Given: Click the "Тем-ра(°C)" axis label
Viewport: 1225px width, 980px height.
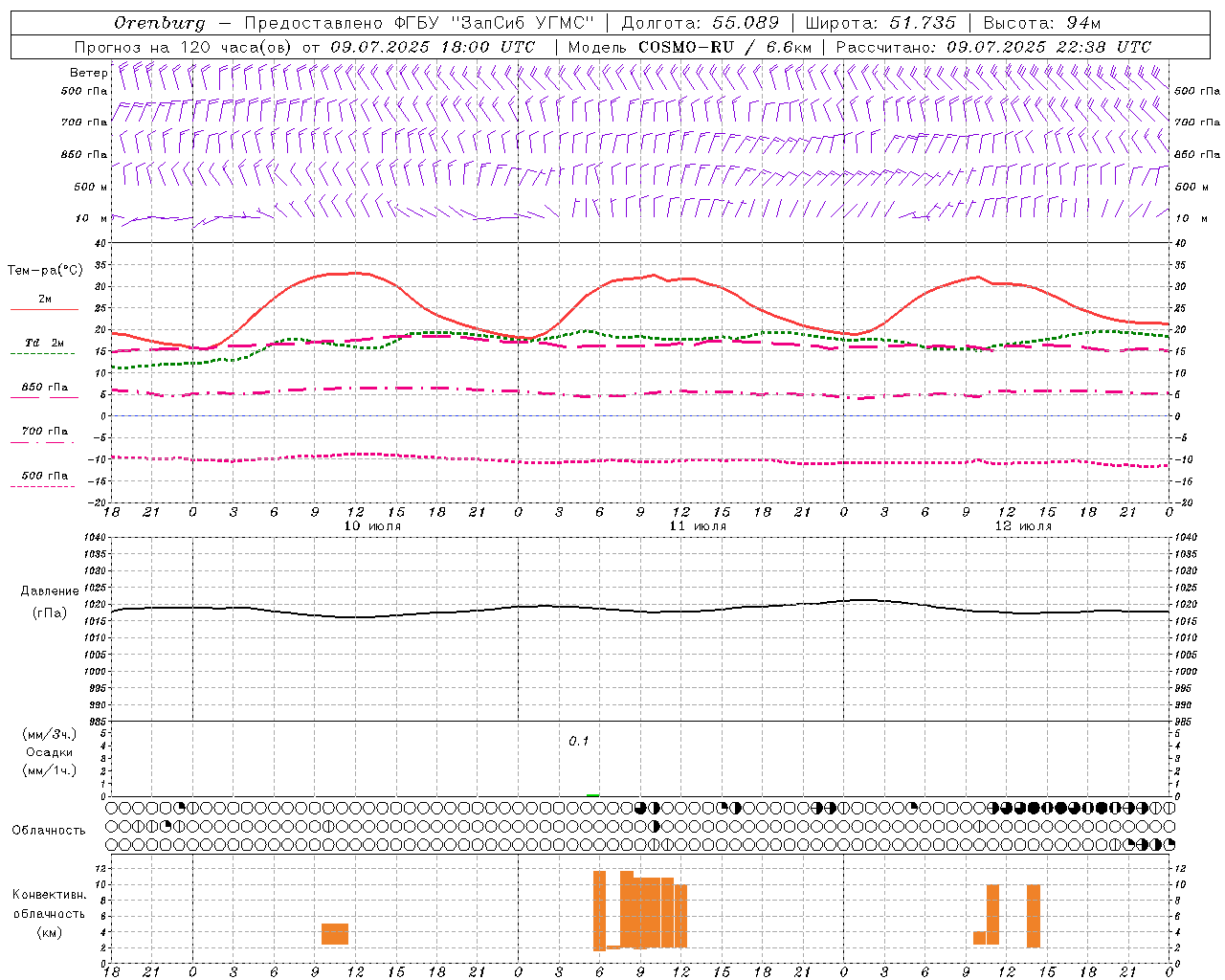Looking at the screenshot, I should pyautogui.click(x=45, y=271).
